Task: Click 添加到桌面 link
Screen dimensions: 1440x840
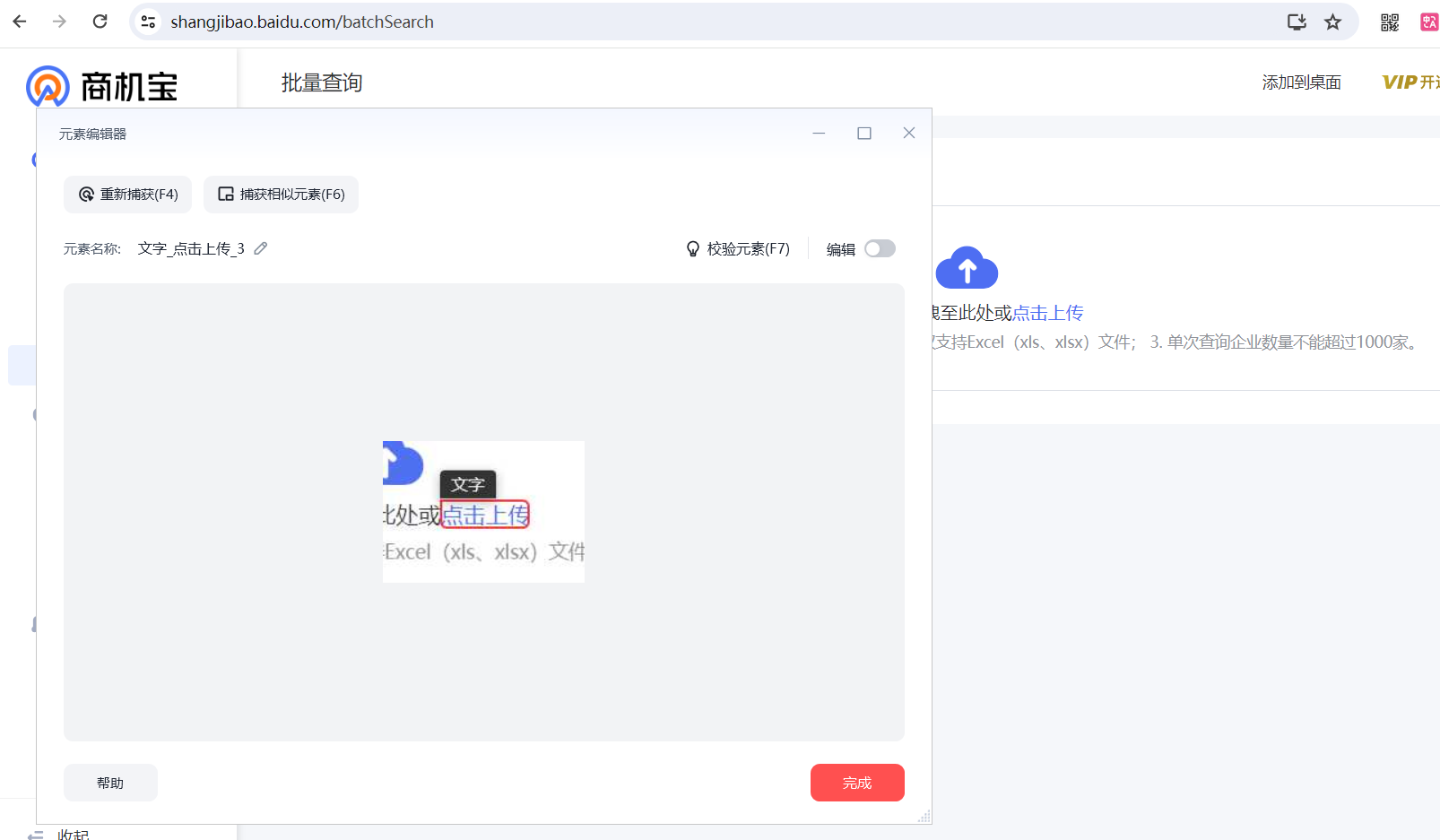Action: 1301,82
